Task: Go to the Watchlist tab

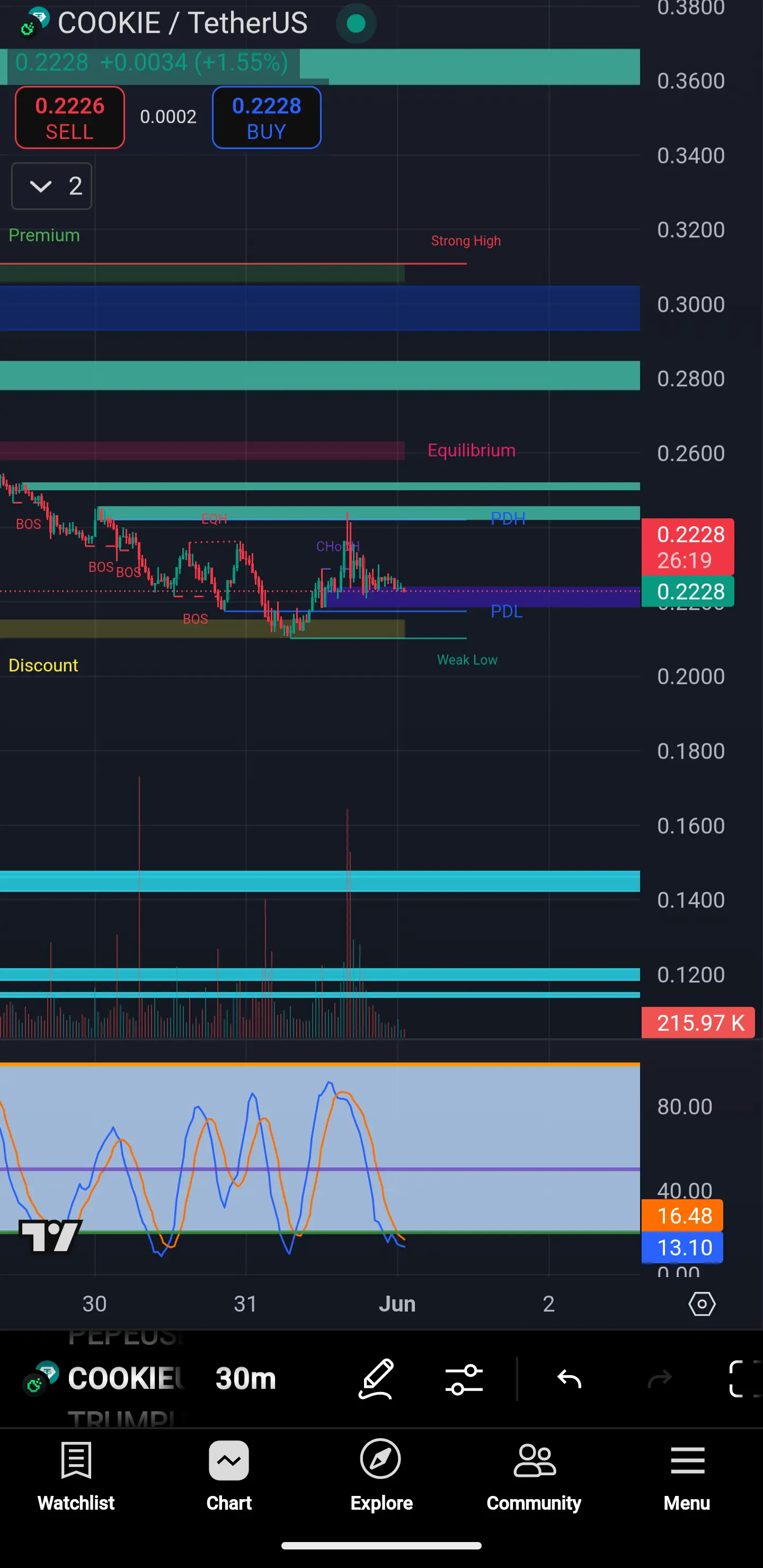Action: point(76,1477)
